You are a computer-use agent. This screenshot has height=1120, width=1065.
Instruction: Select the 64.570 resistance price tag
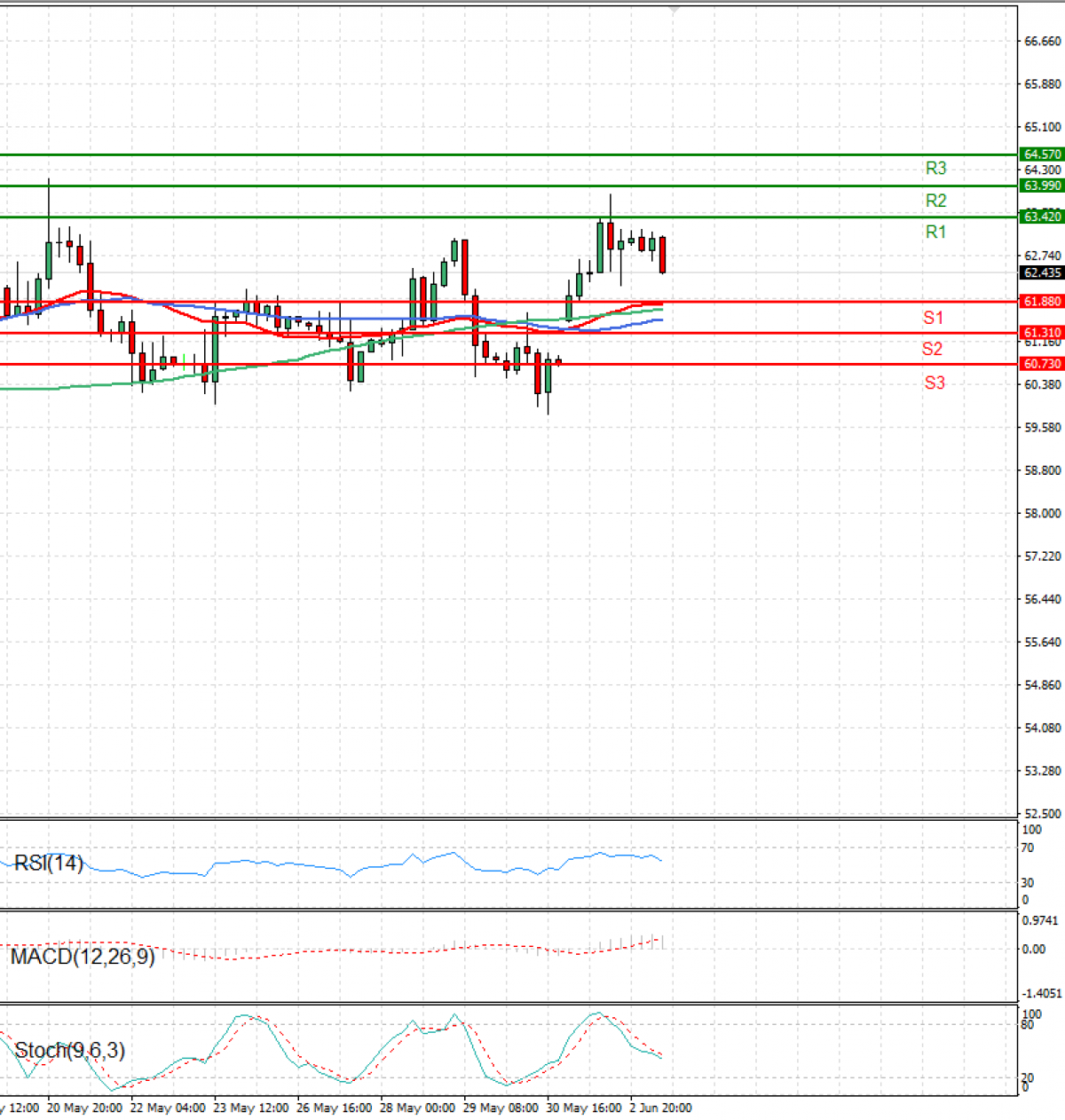[1040, 154]
